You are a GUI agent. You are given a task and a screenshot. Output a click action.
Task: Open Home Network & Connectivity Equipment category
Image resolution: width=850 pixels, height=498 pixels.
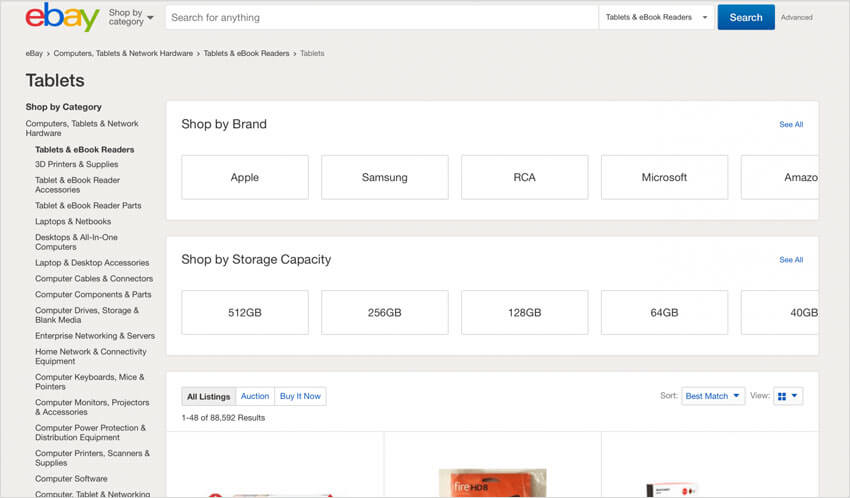click(x=91, y=356)
